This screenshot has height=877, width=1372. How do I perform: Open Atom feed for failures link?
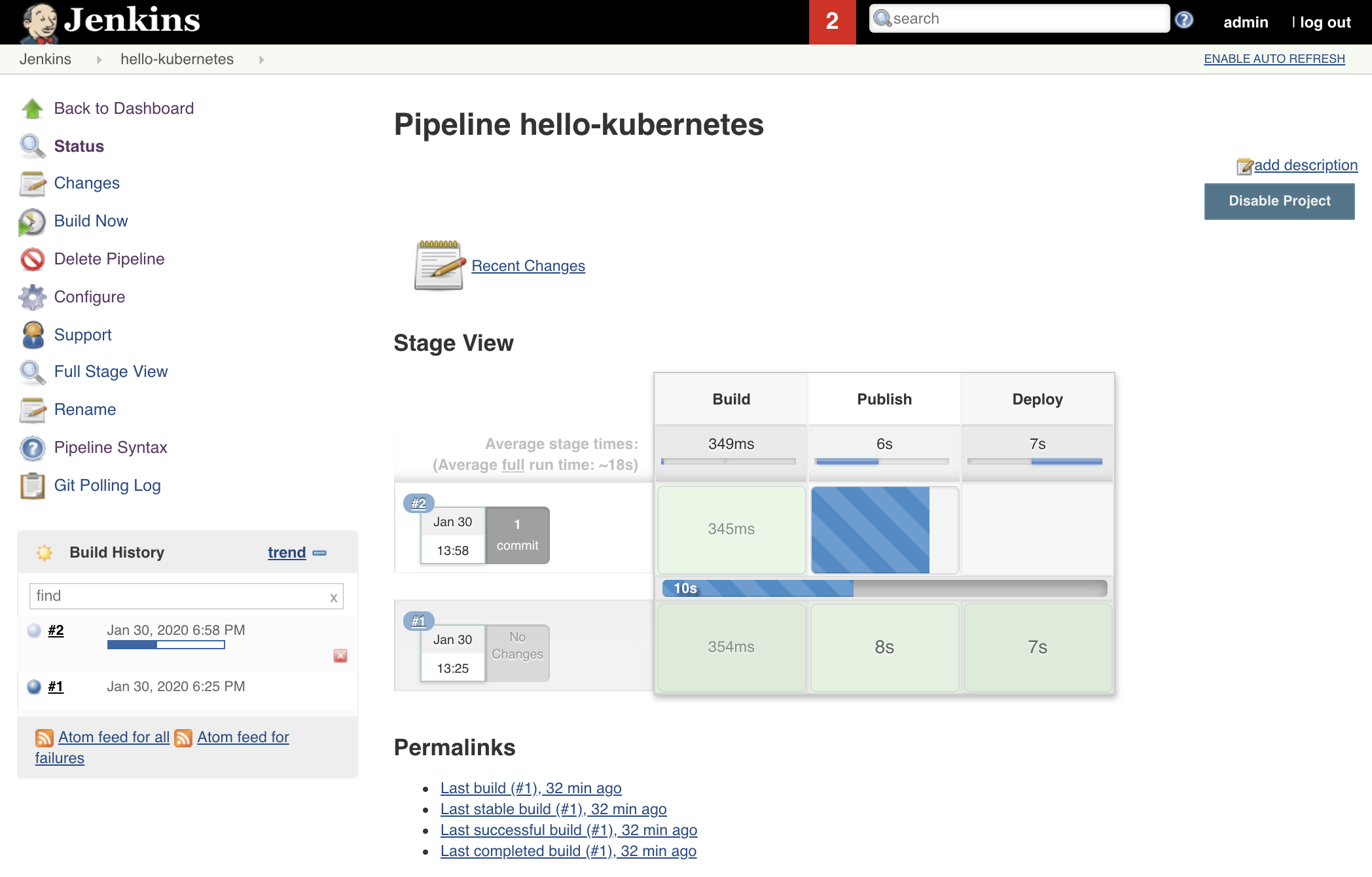click(x=243, y=737)
